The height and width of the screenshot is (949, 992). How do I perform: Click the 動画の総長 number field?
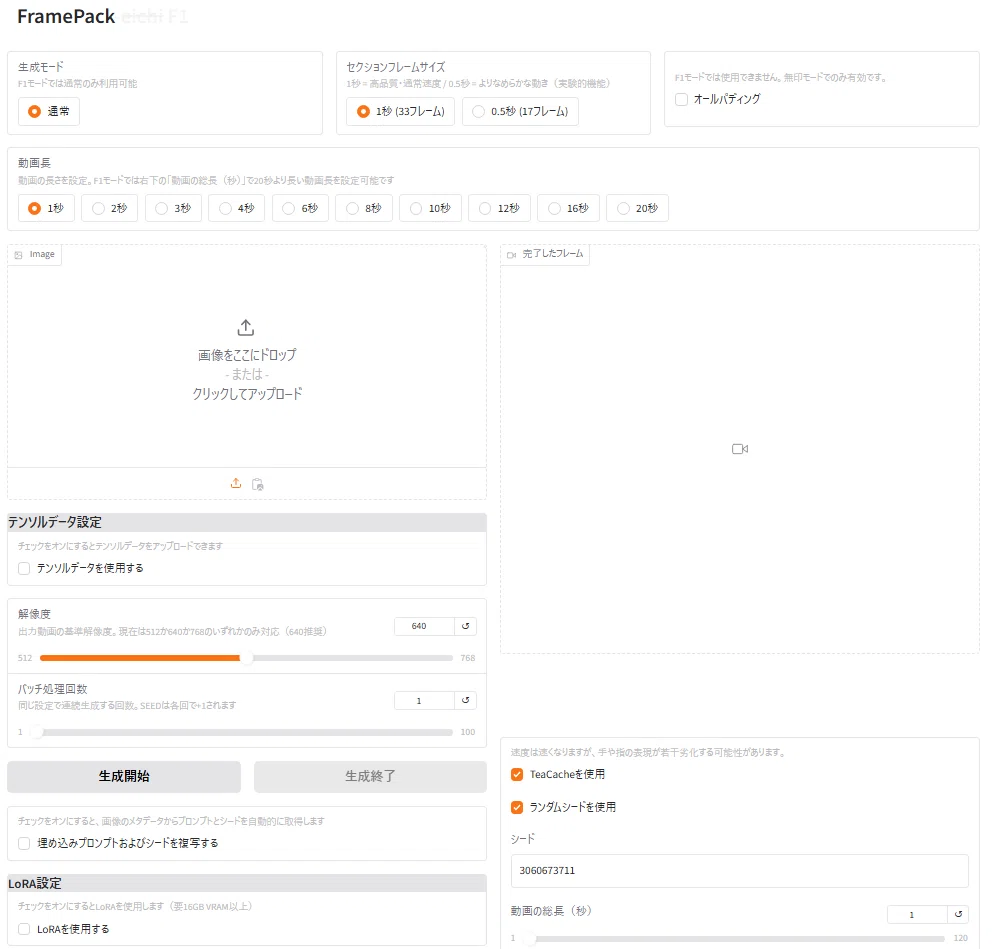(917, 914)
